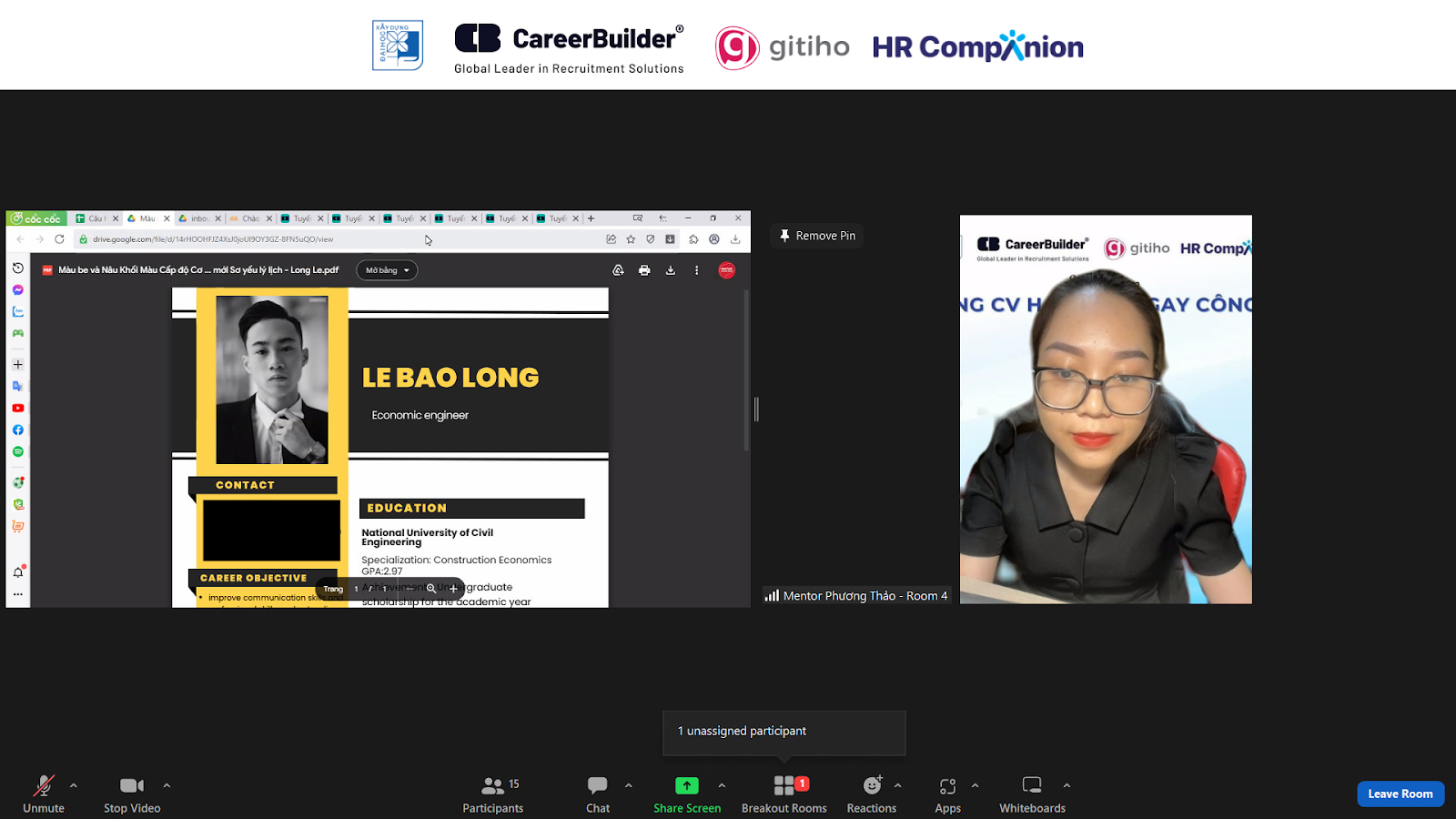Viewport: 1456px width, 819px height.
Task: Click Remove Pin on the video
Action: coord(817,236)
